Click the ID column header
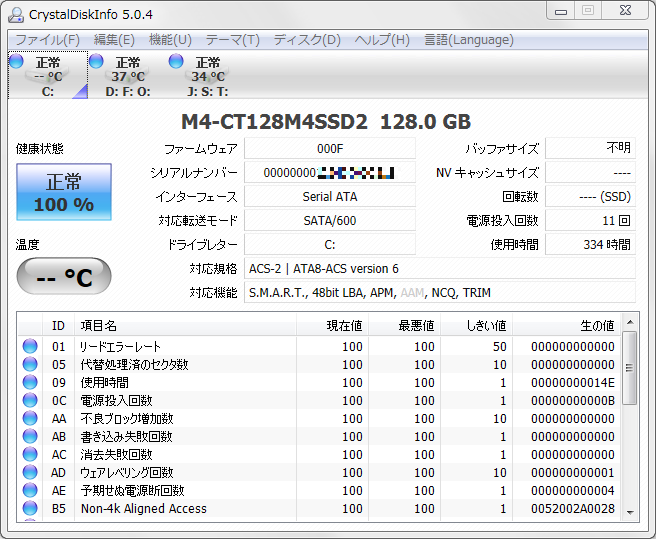Image resolution: width=656 pixels, height=539 pixels. click(x=58, y=325)
